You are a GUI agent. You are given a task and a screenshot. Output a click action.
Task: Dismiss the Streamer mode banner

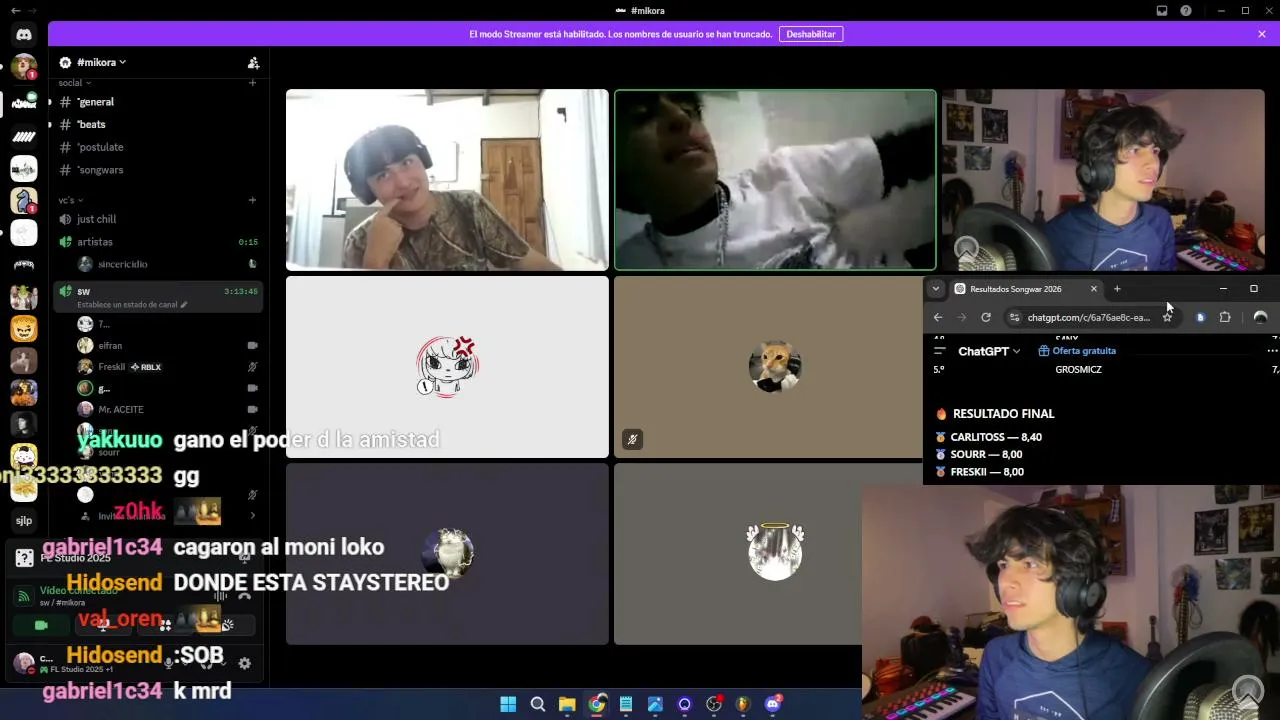[1262, 34]
